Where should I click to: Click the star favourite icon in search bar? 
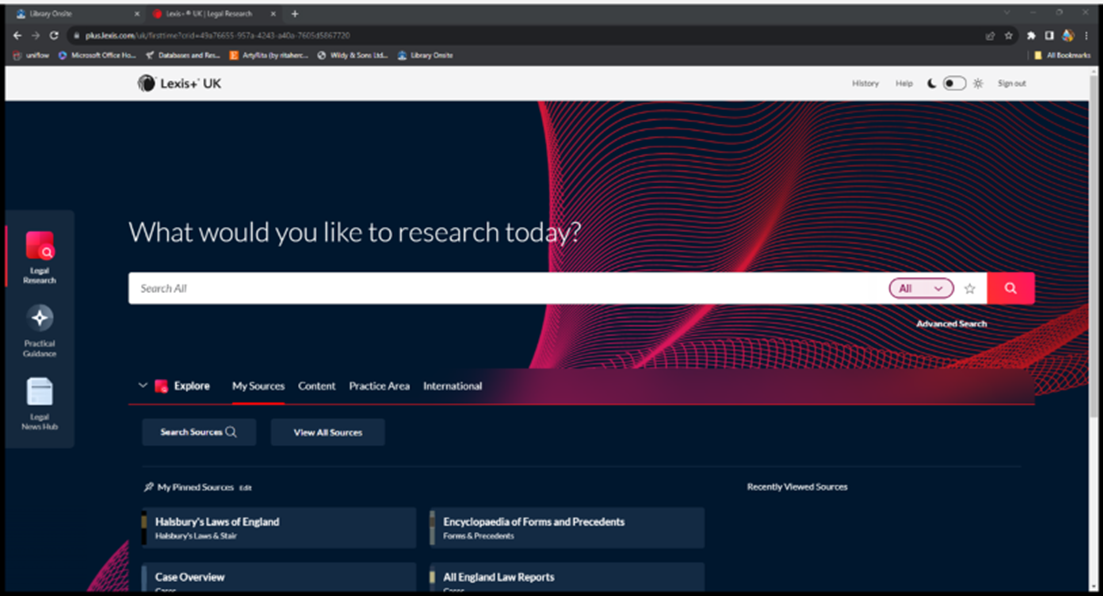970,289
